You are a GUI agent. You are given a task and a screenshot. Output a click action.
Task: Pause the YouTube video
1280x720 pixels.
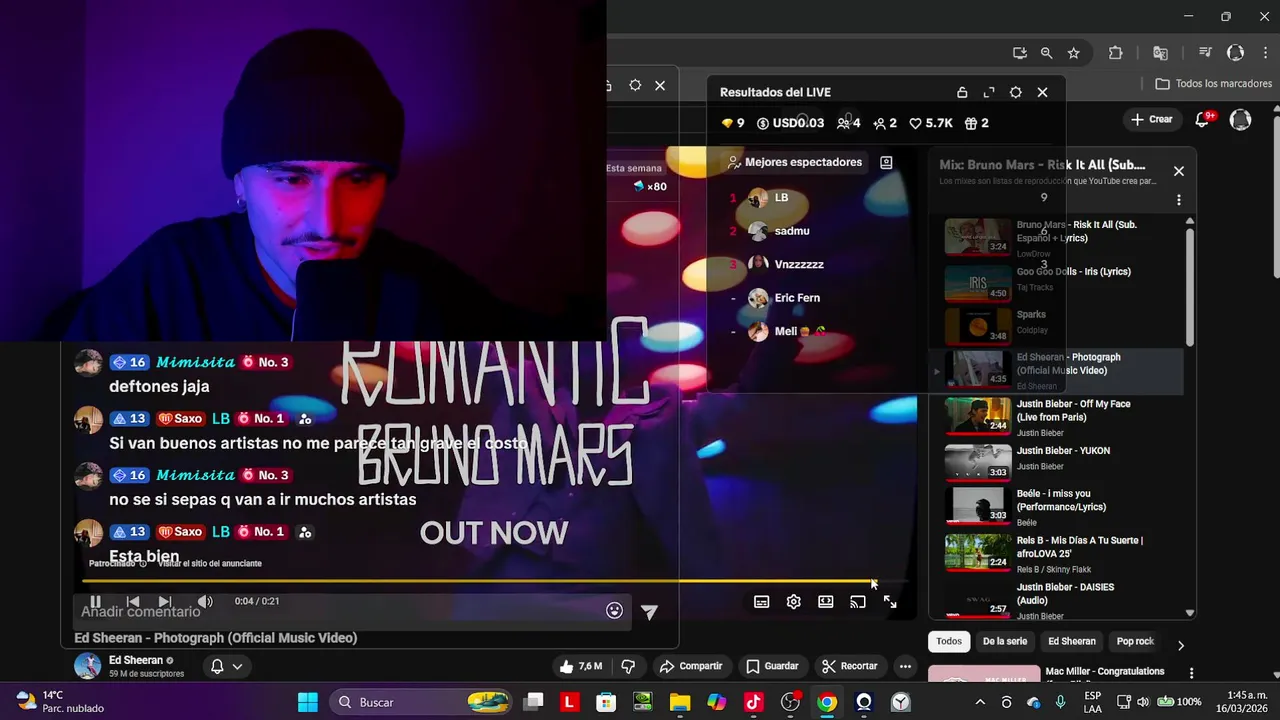tap(95, 601)
